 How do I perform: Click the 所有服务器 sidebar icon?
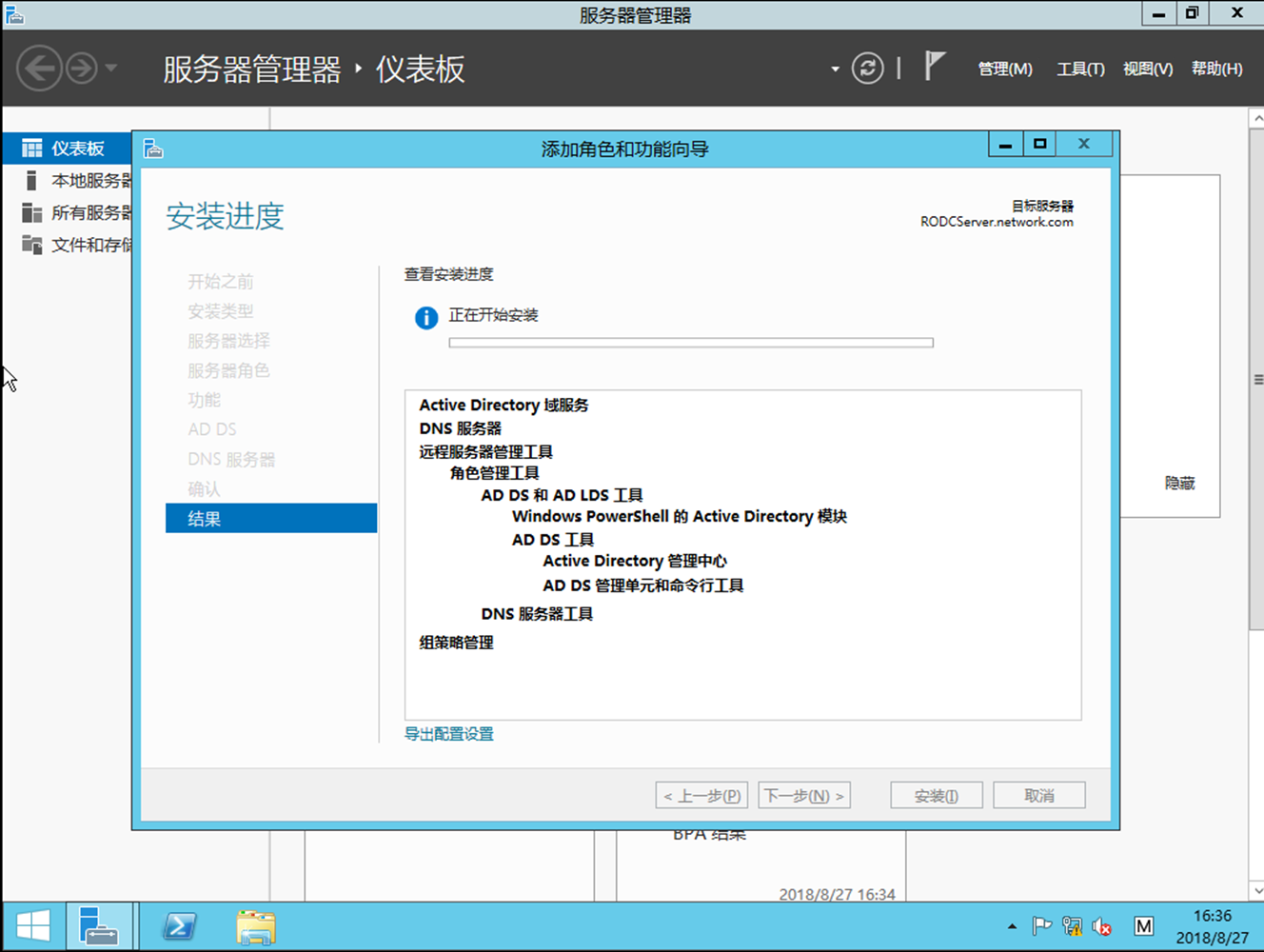[x=31, y=212]
